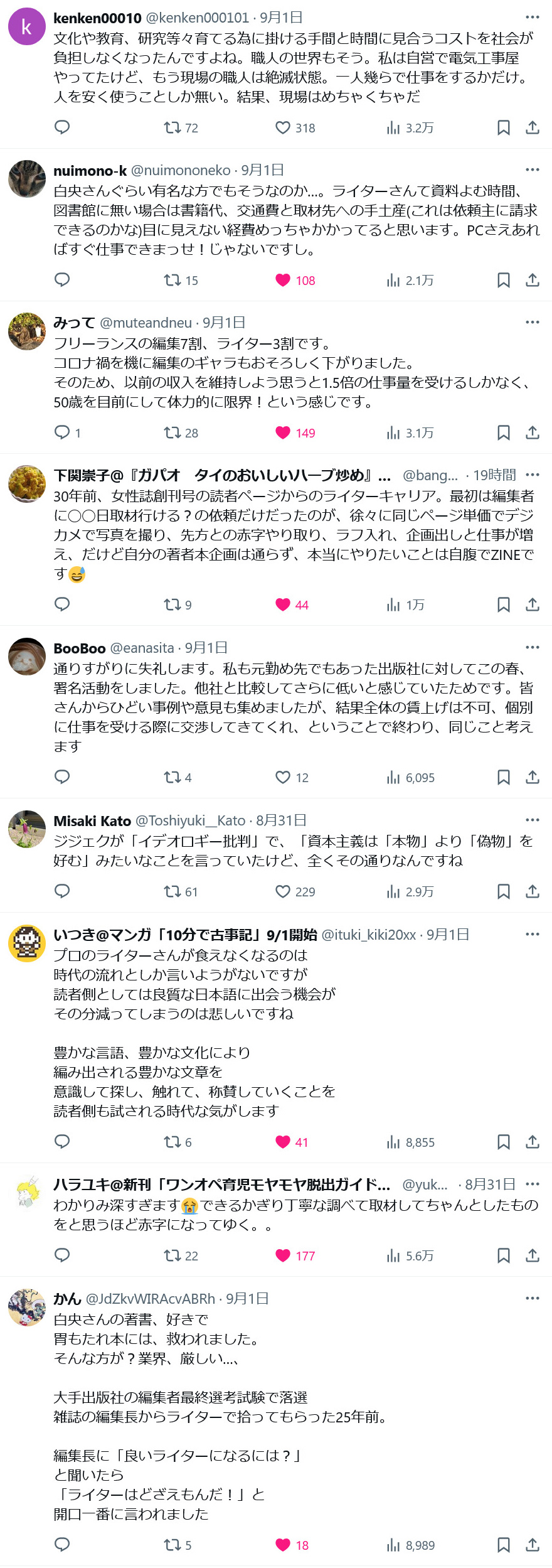The image size is (552, 1568).
Task: Open more options for nuimono-k's post
Action: 533,169
